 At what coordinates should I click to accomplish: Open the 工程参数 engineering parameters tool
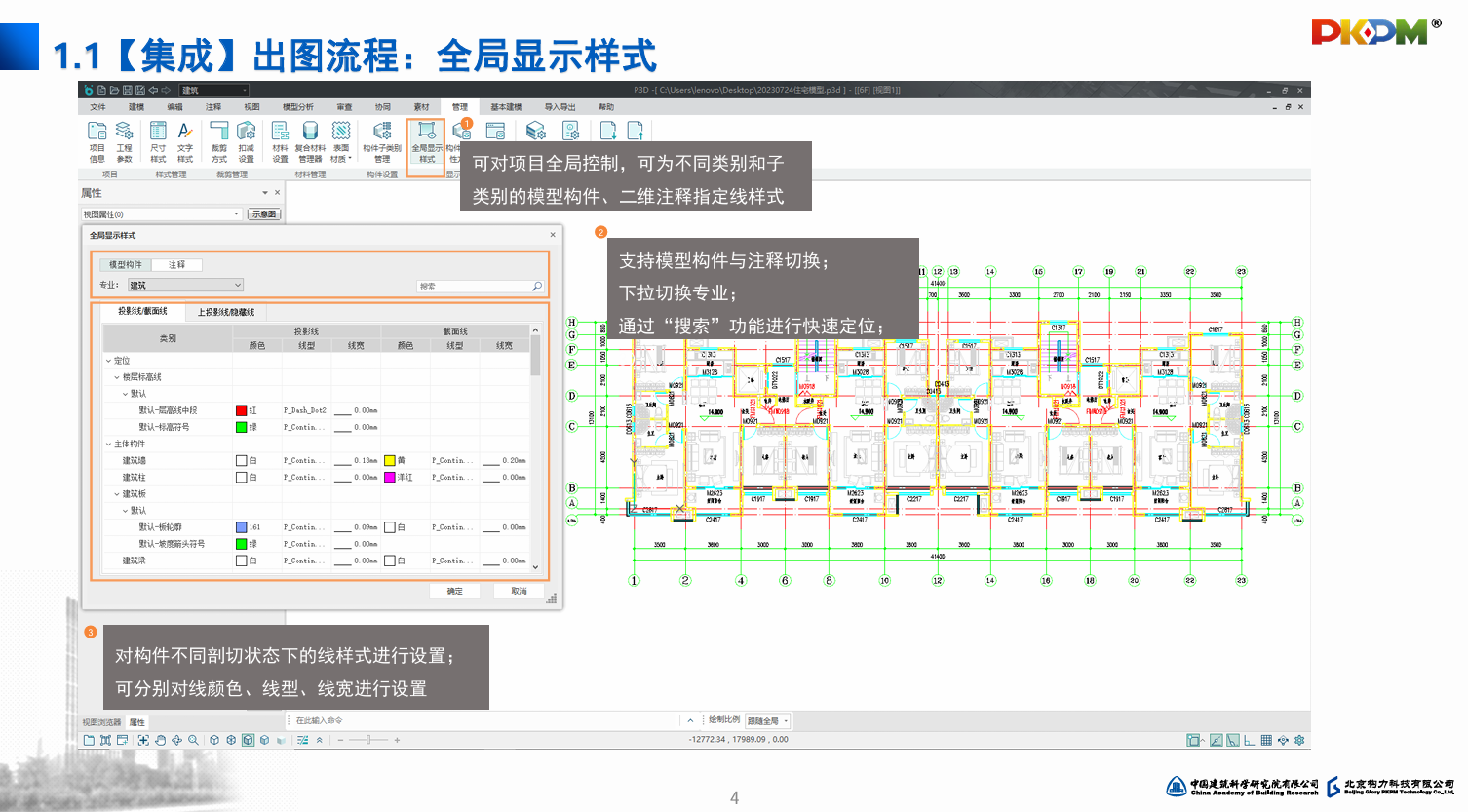tap(125, 142)
